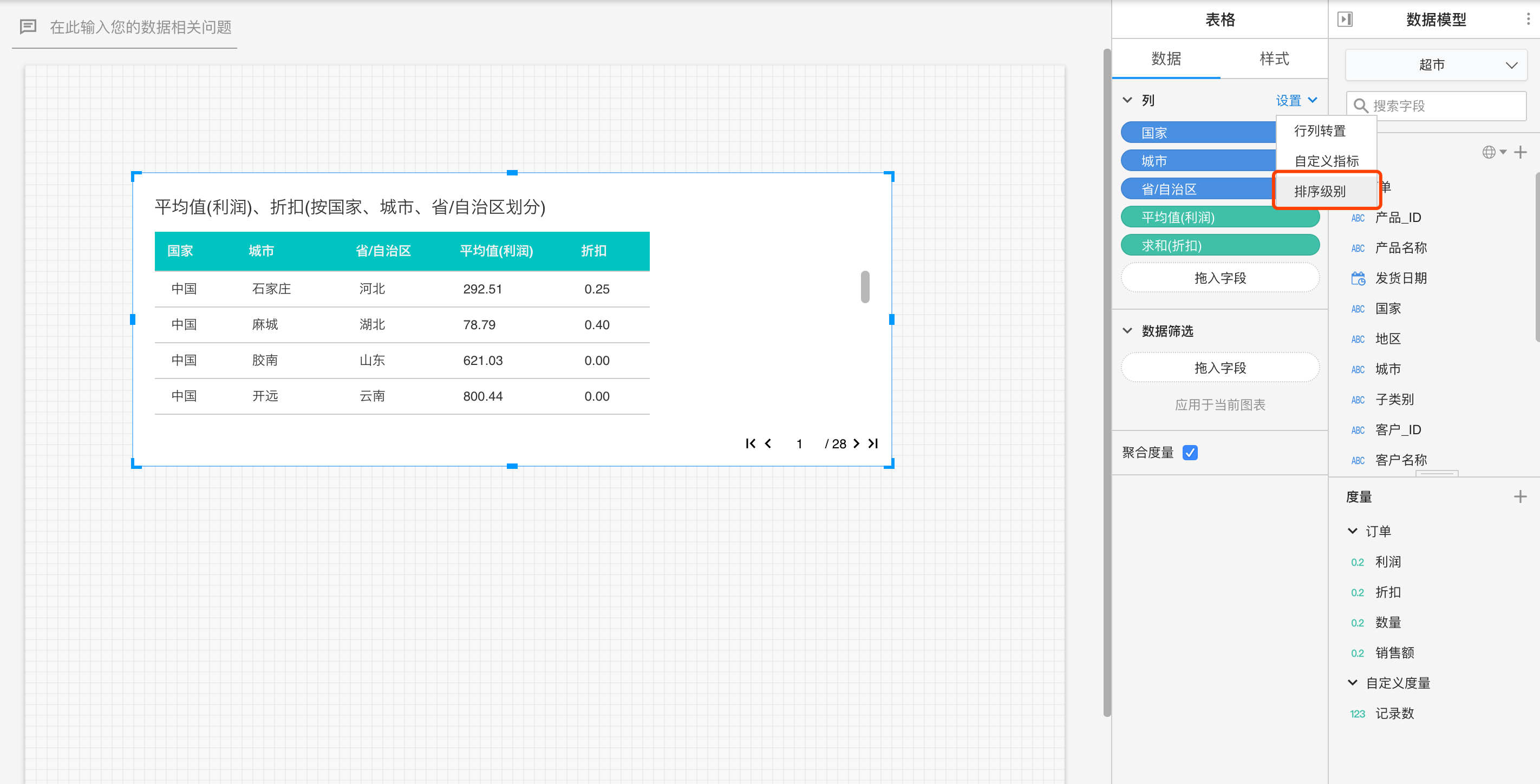Screen dimensions: 1540x784
Task: Go to the next table page
Action: 856,443
